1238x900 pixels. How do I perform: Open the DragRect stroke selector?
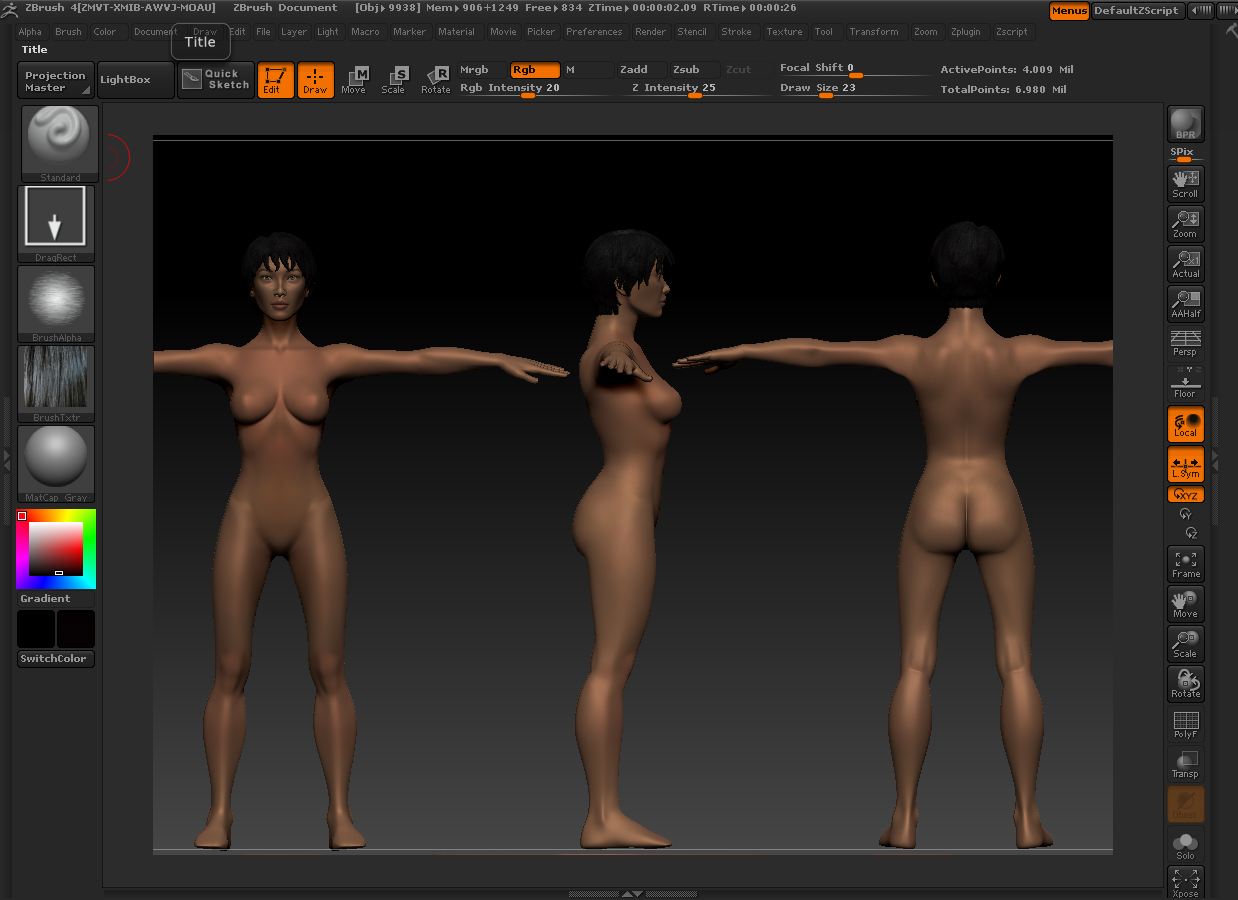[56, 224]
